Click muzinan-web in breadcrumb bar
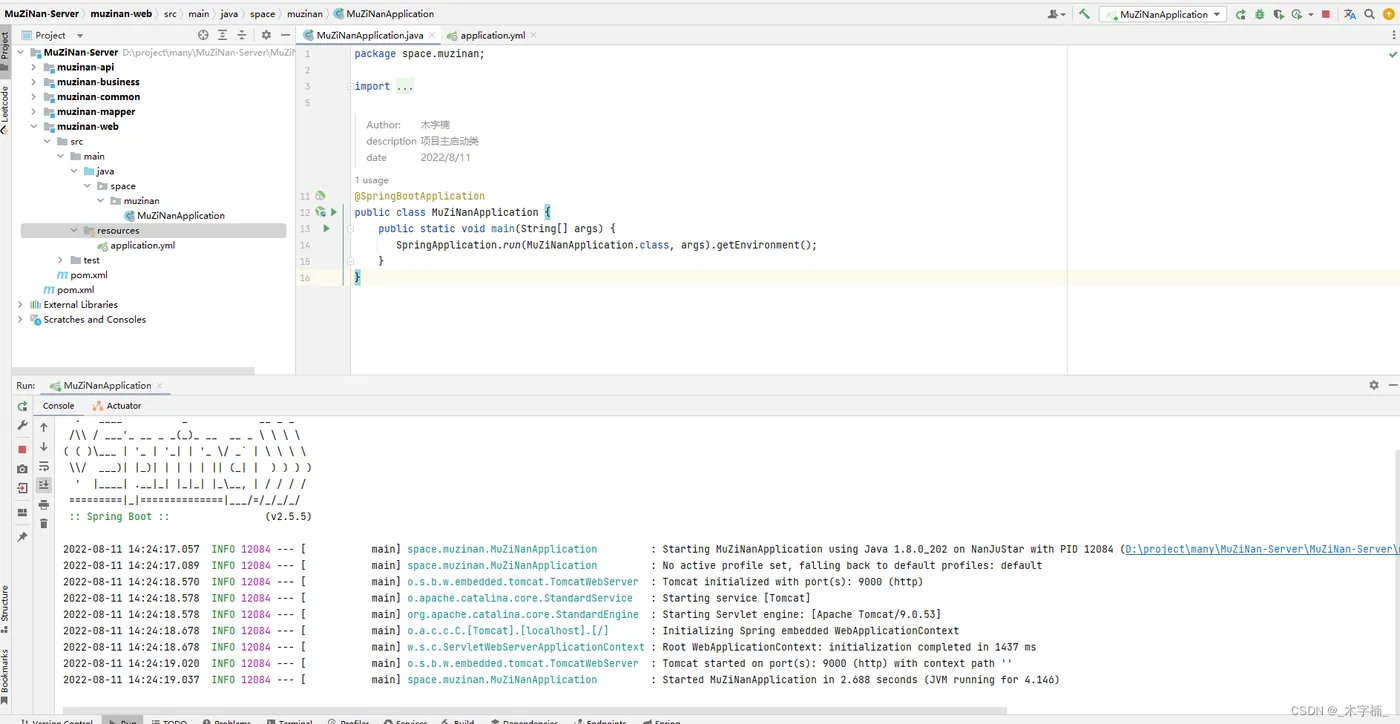 [123, 14]
